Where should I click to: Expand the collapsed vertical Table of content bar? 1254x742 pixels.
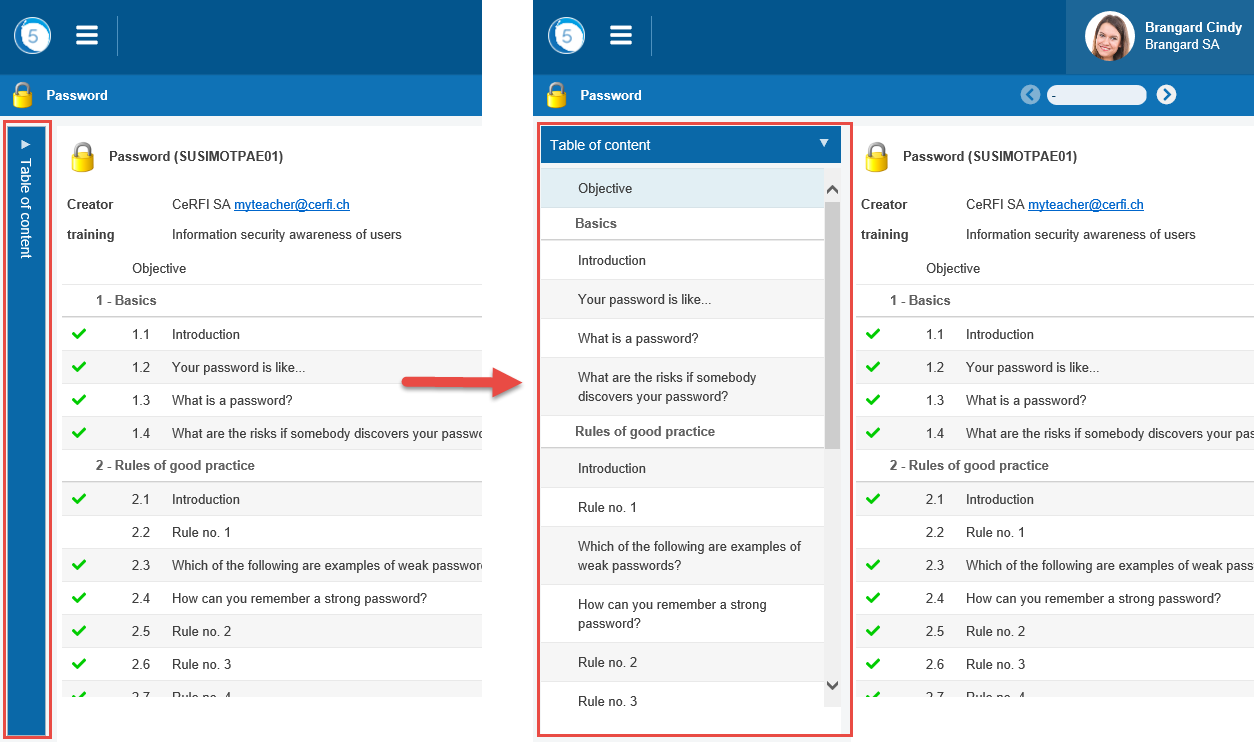coord(26,430)
